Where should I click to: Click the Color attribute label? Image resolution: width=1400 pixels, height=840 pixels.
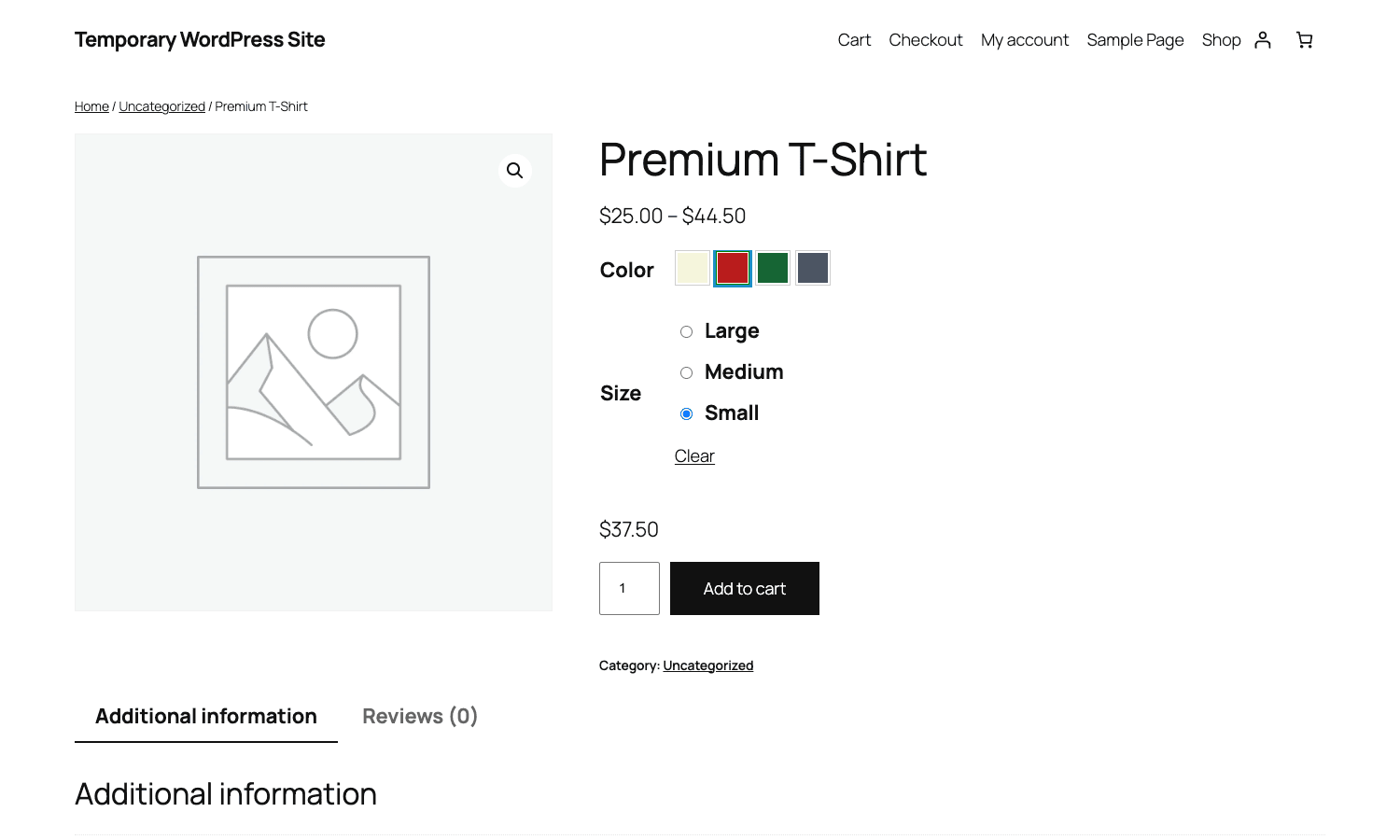click(626, 270)
